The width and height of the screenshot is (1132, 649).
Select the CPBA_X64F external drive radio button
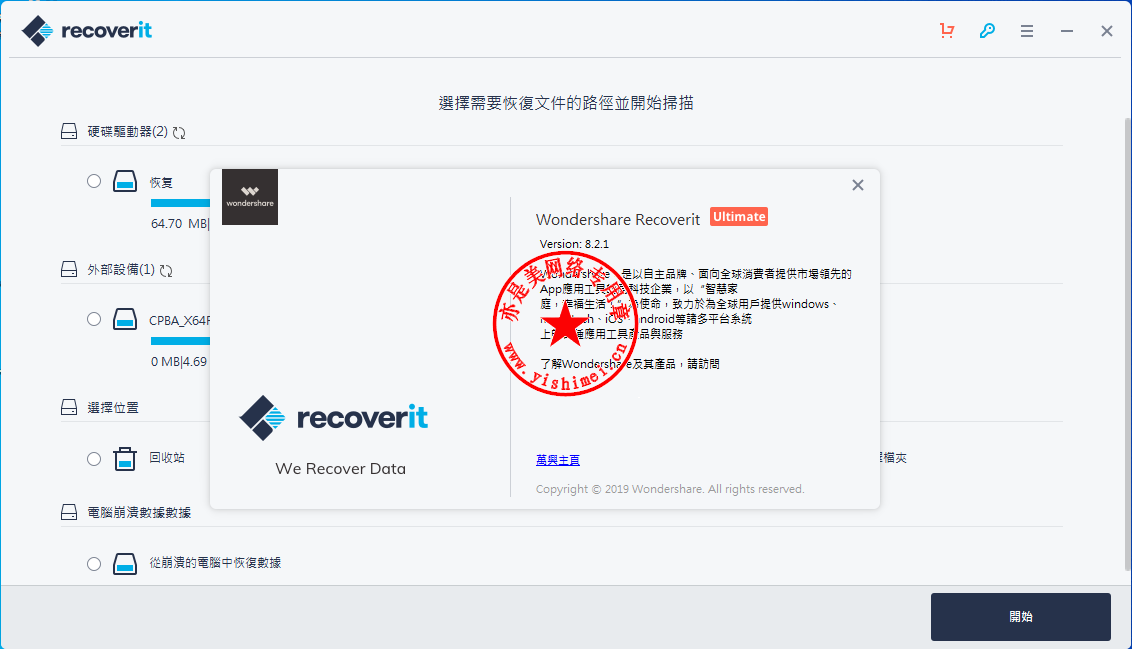(x=94, y=319)
